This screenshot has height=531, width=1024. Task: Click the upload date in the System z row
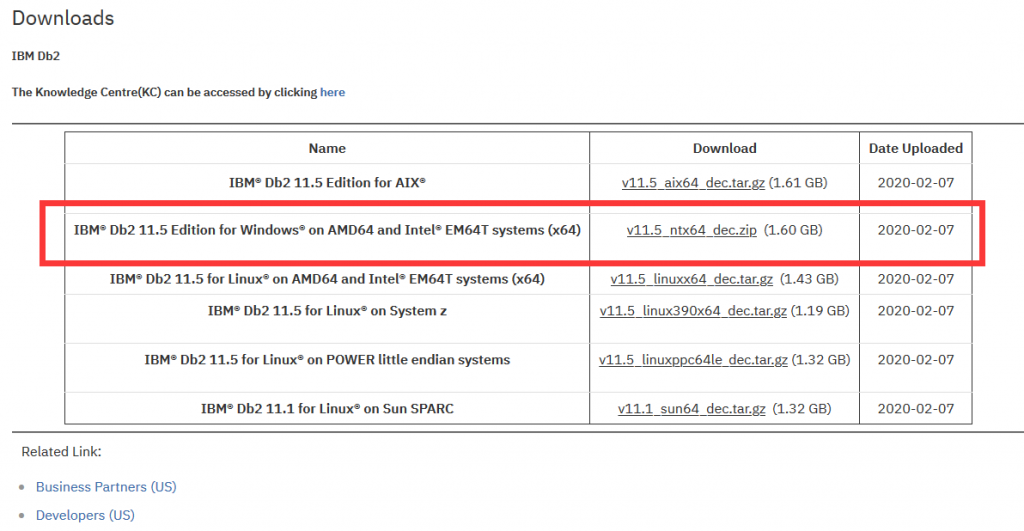click(916, 311)
